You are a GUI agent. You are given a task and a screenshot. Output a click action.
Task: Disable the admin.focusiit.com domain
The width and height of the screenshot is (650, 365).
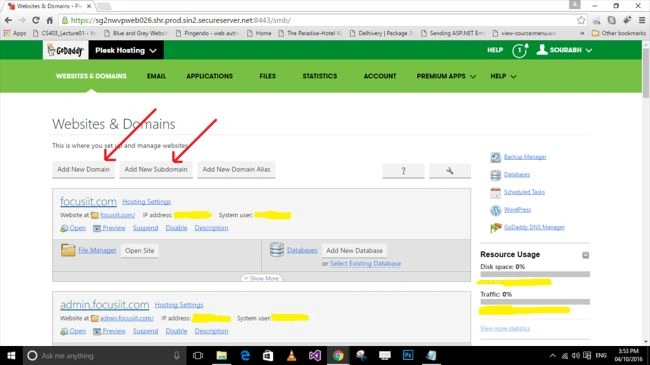point(176,331)
